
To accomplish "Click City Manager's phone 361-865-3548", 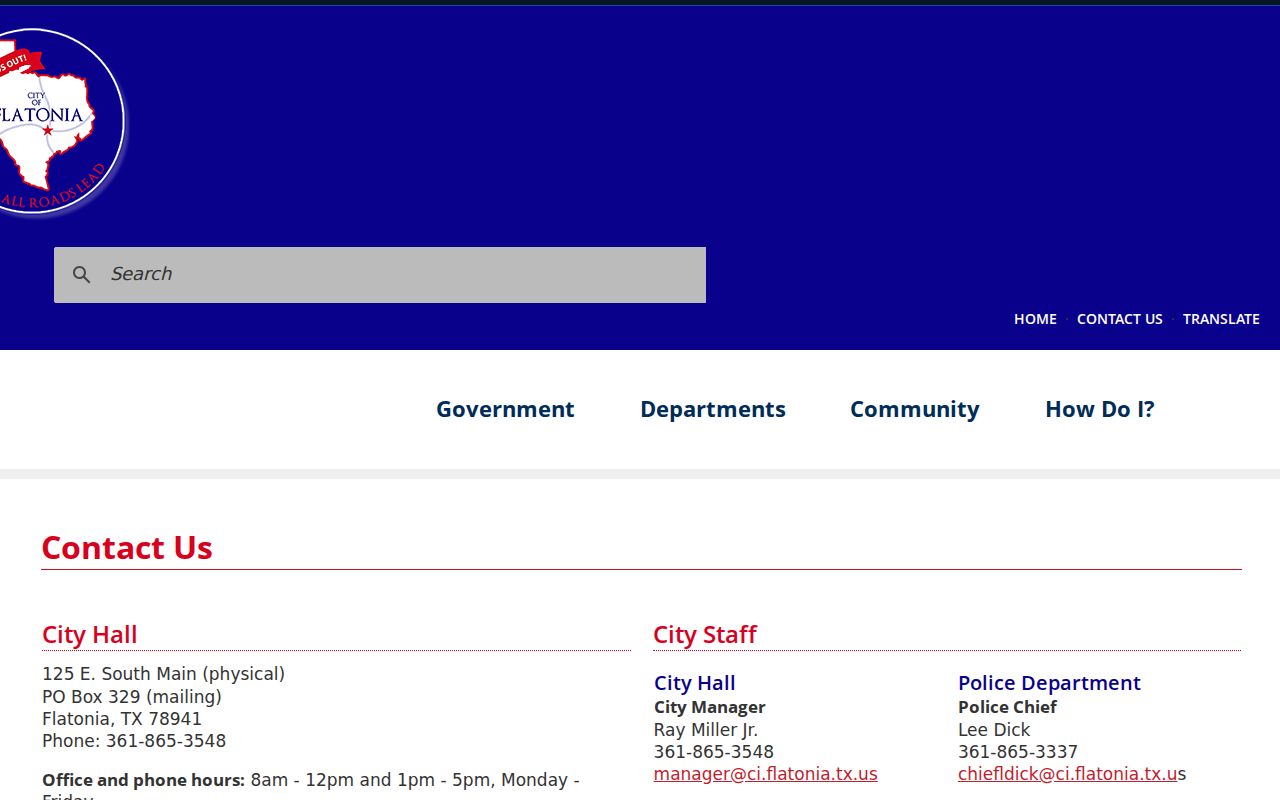I will click(714, 752).
